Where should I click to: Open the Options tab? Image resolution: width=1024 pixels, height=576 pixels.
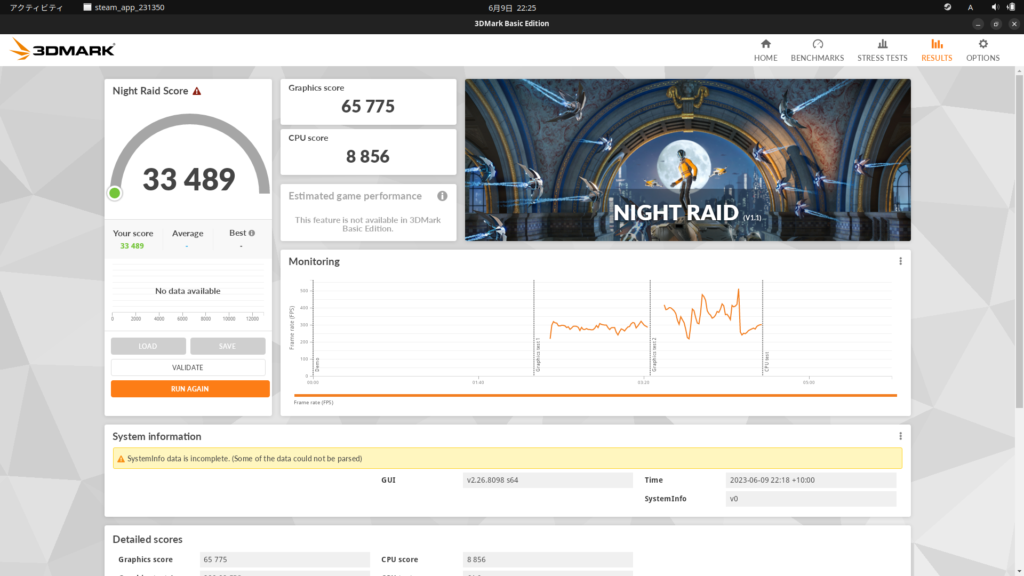point(982,50)
